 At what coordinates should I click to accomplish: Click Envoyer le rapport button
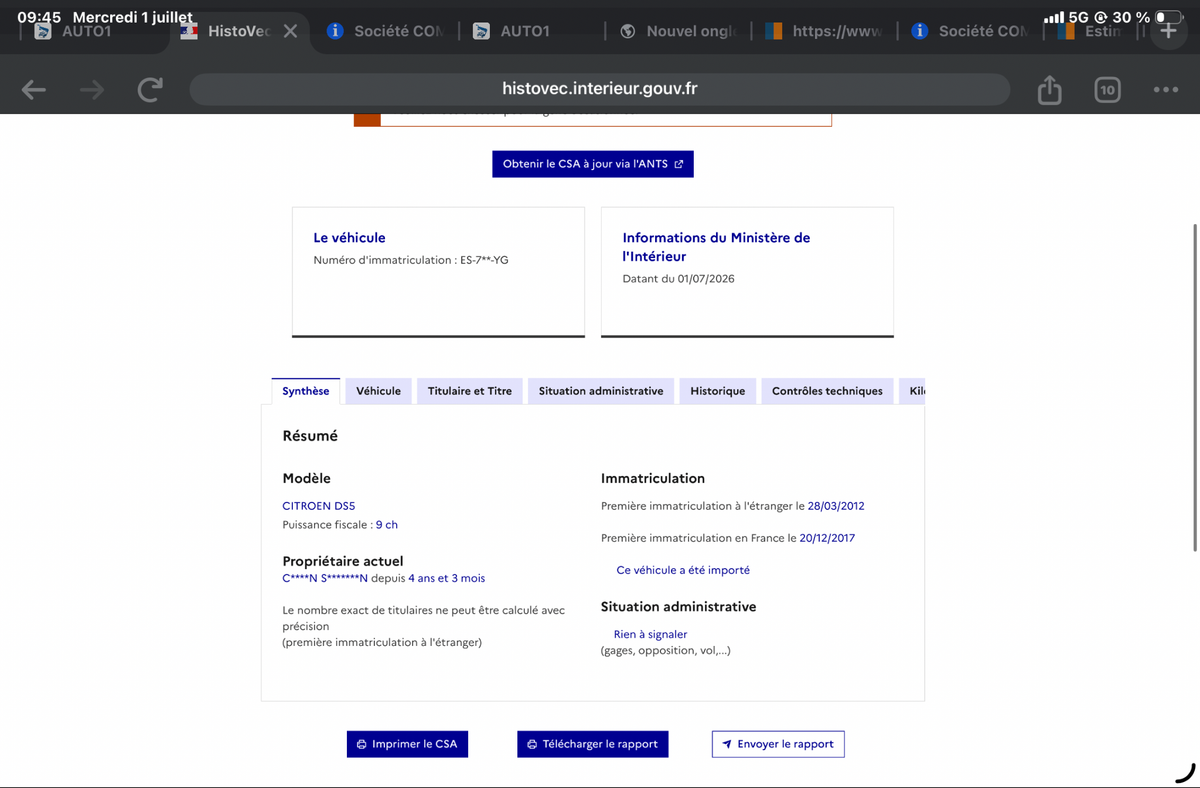coord(778,744)
